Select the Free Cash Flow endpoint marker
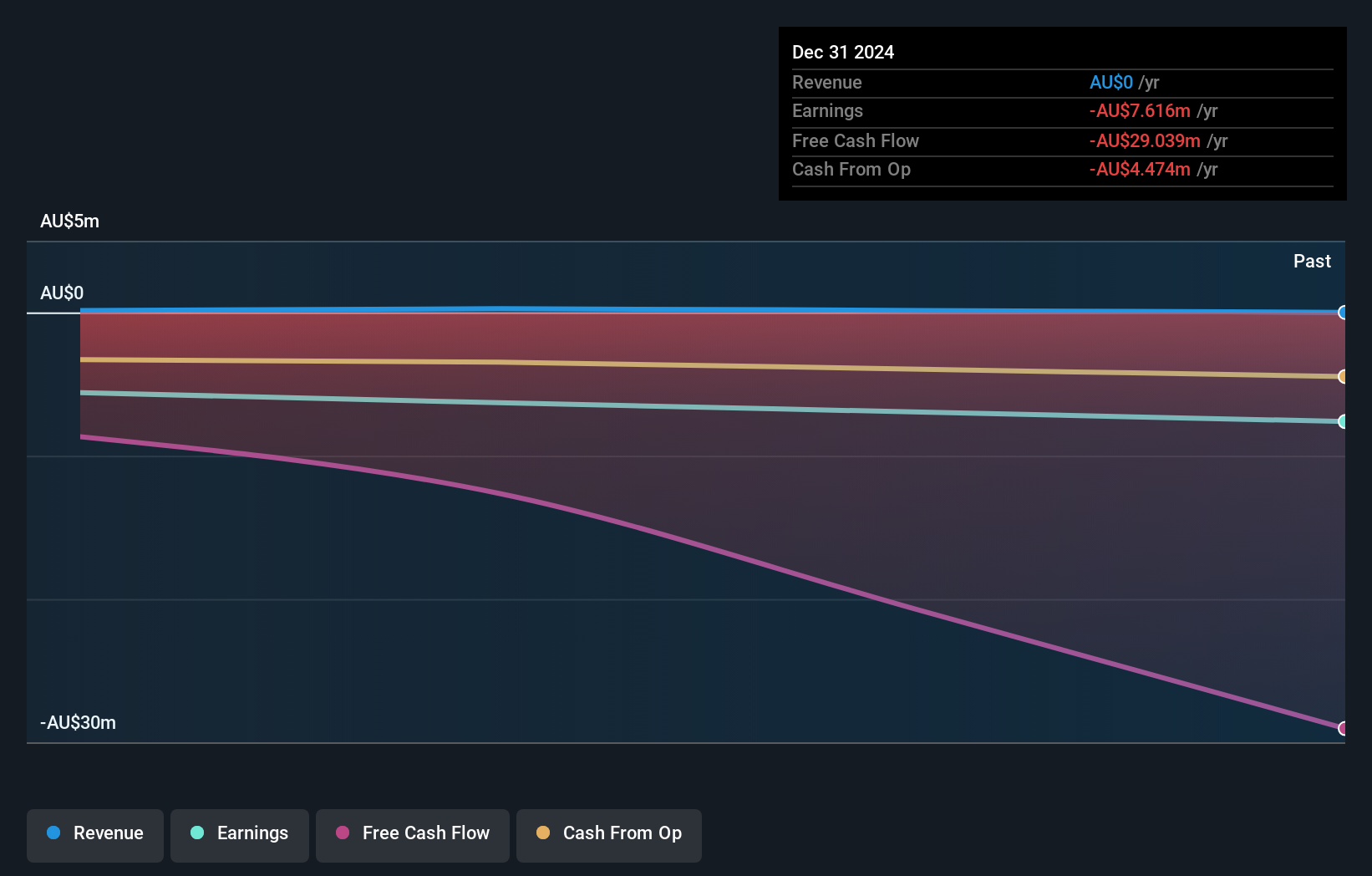The height and width of the screenshot is (876, 1372). pyautogui.click(x=1343, y=728)
